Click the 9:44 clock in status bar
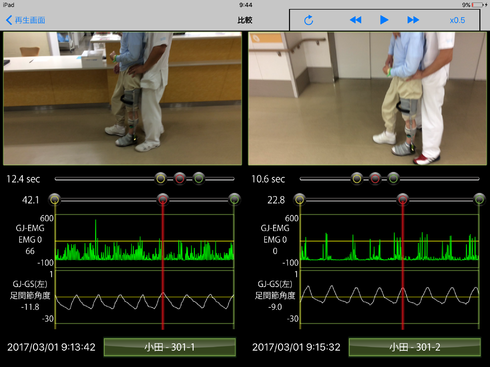 coord(246,5)
